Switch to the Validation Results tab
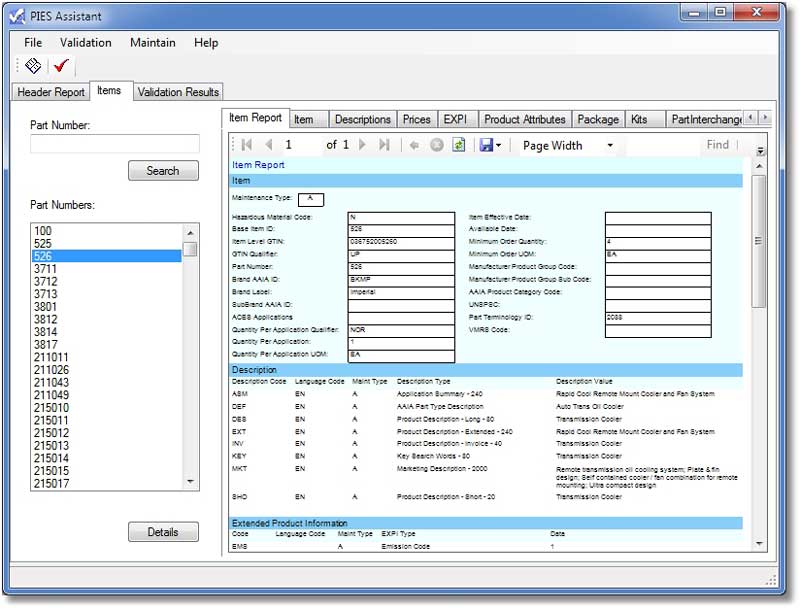The image size is (800, 609). pyautogui.click(x=178, y=92)
